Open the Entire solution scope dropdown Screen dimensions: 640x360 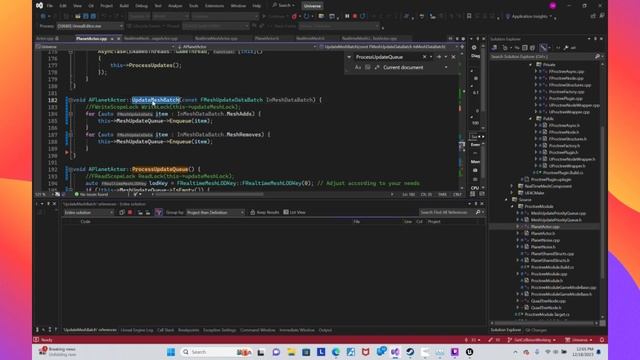point(89,212)
